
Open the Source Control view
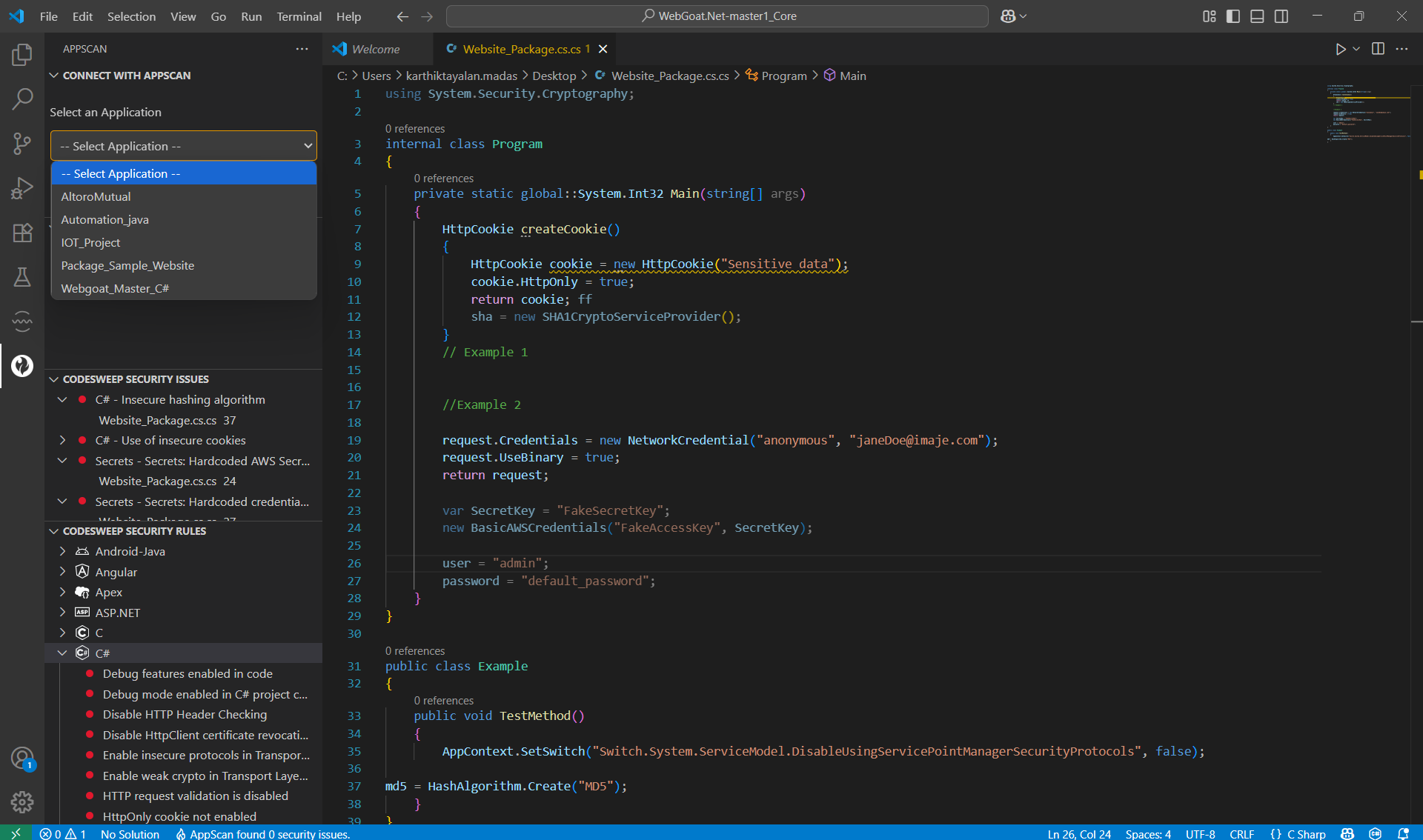pyautogui.click(x=22, y=143)
